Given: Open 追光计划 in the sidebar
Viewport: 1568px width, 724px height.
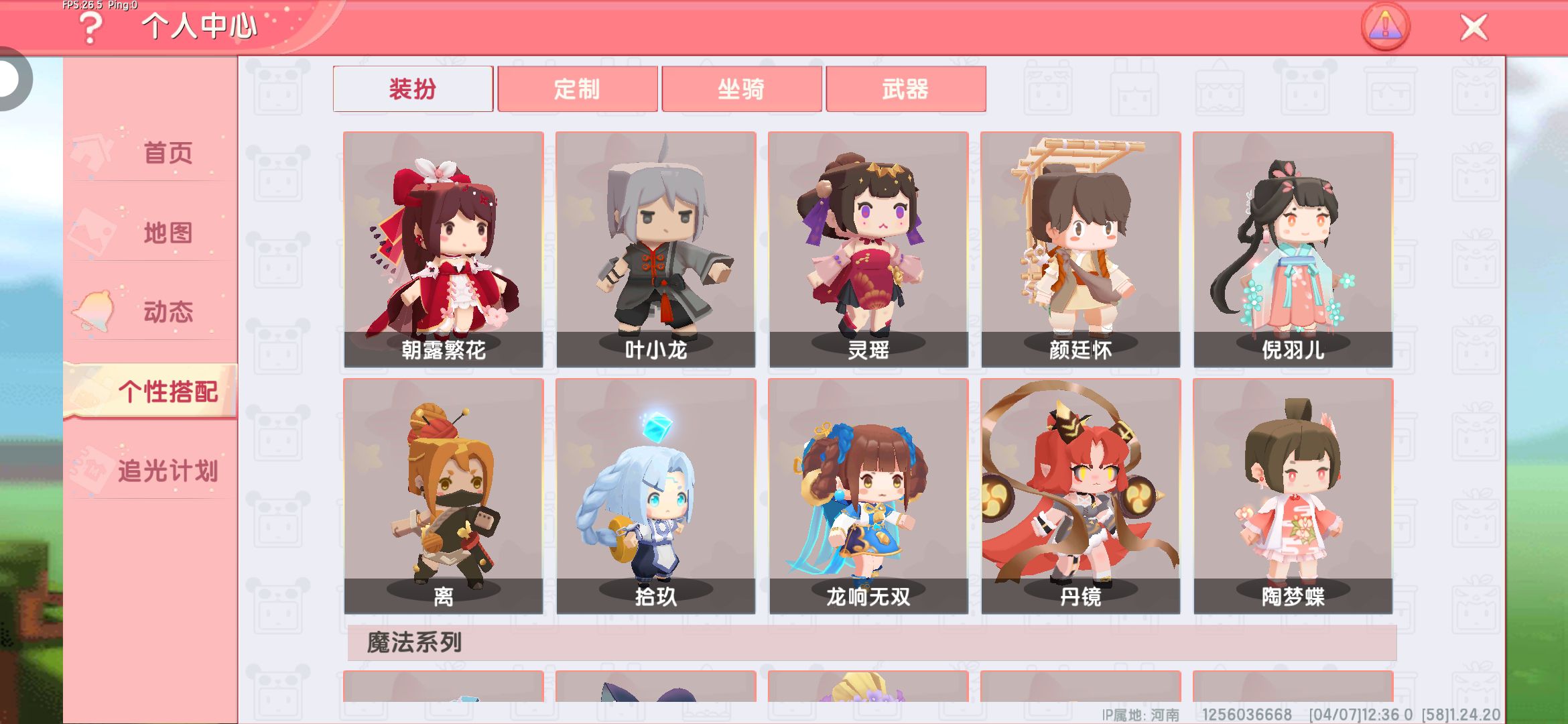Looking at the screenshot, I should [151, 470].
